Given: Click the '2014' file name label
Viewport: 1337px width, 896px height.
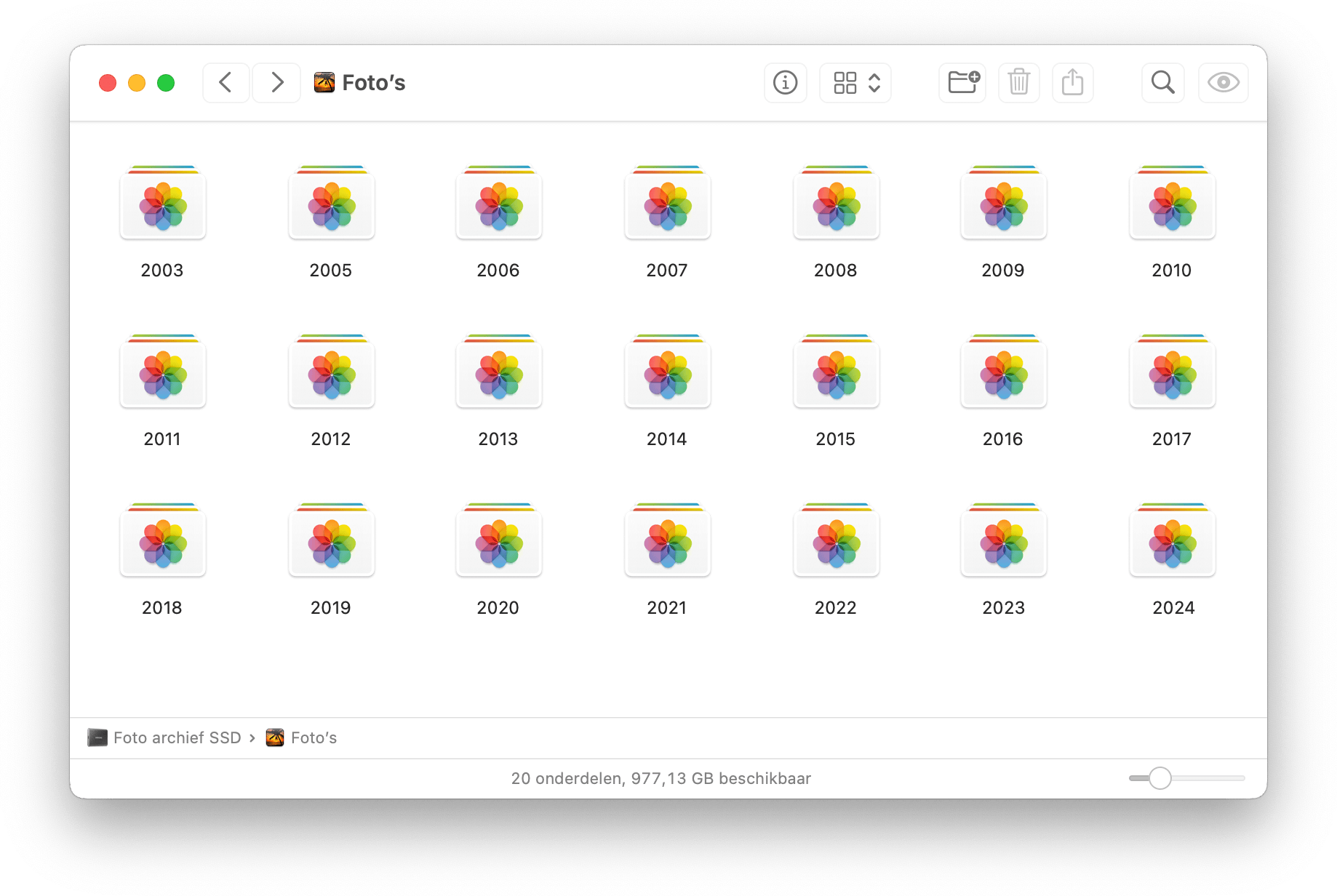Looking at the screenshot, I should click(667, 439).
